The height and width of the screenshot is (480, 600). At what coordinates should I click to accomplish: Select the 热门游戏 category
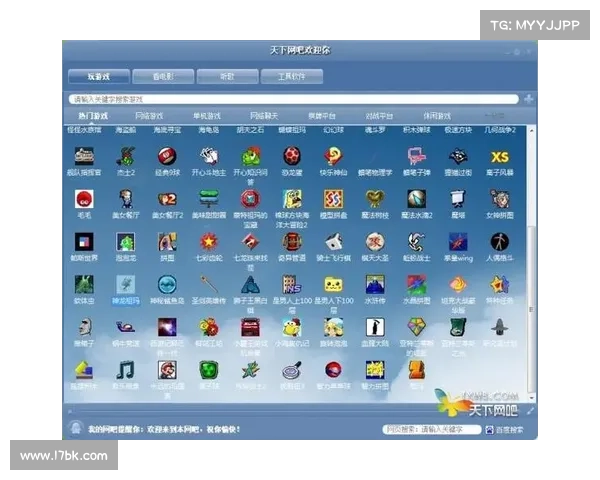[x=93, y=116]
